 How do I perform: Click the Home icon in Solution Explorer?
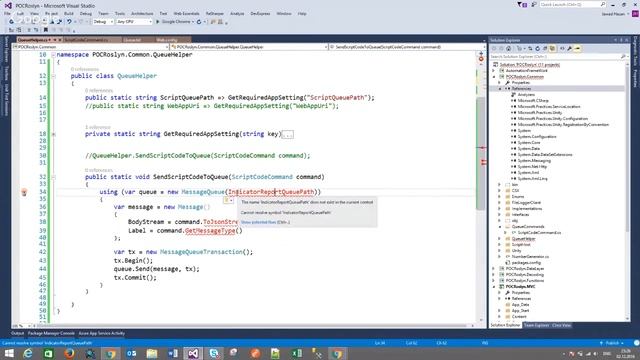pos(509,49)
